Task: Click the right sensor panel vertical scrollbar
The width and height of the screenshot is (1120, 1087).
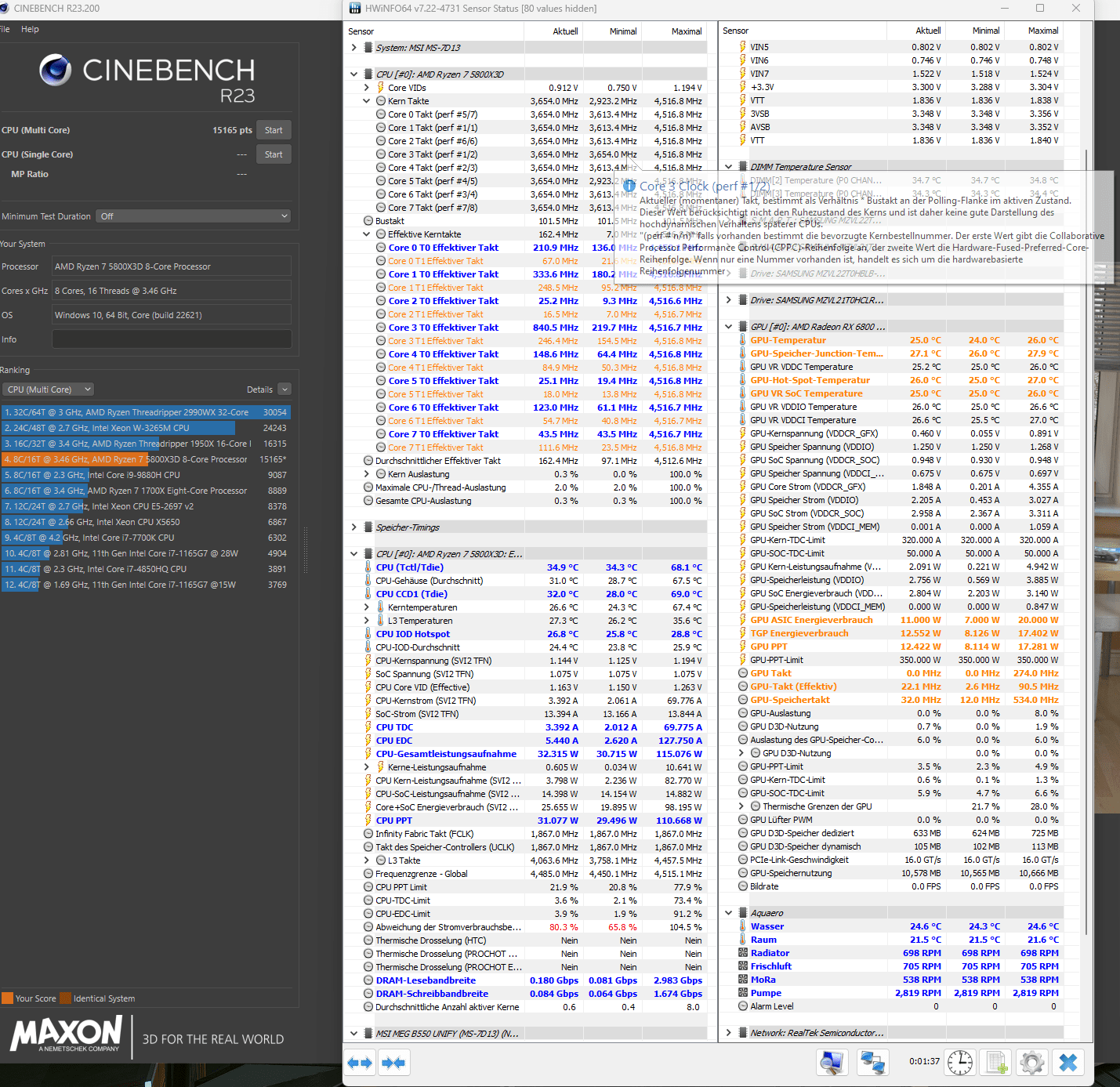Action: pyautogui.click(x=1086, y=541)
